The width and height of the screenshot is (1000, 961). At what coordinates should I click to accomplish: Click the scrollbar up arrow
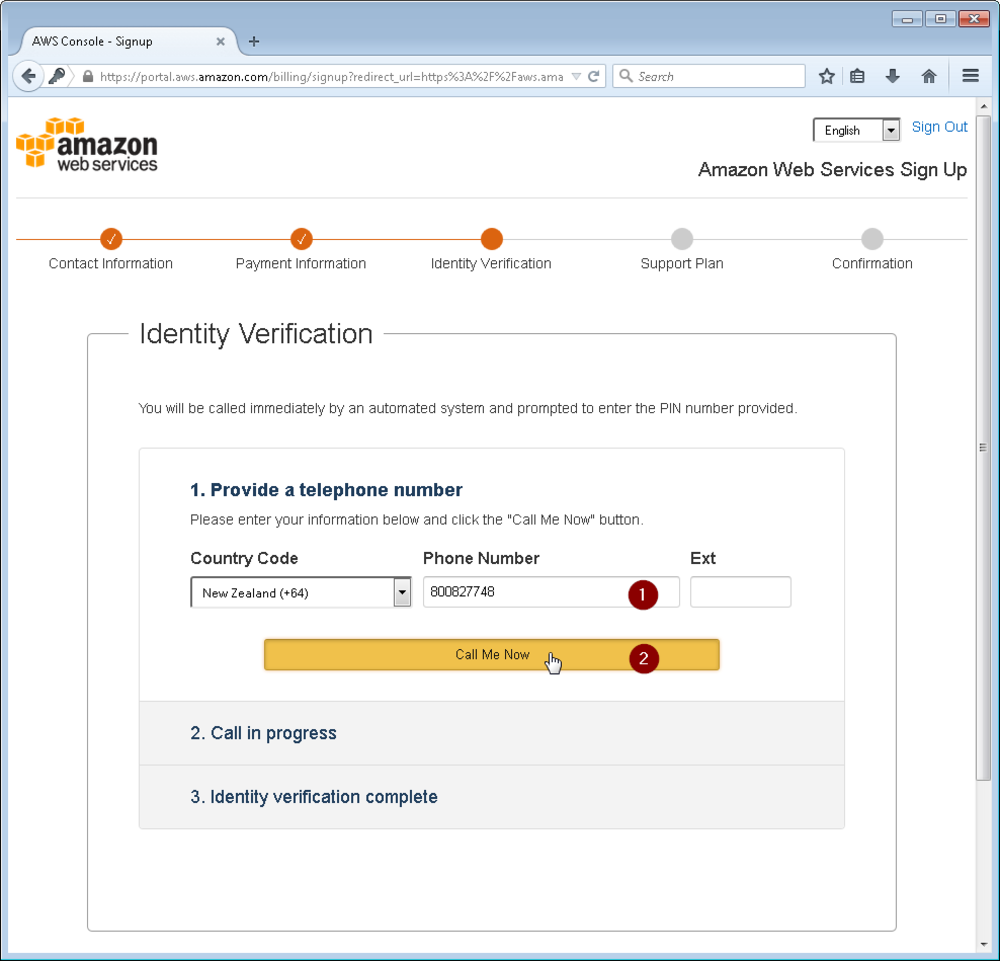(x=983, y=106)
